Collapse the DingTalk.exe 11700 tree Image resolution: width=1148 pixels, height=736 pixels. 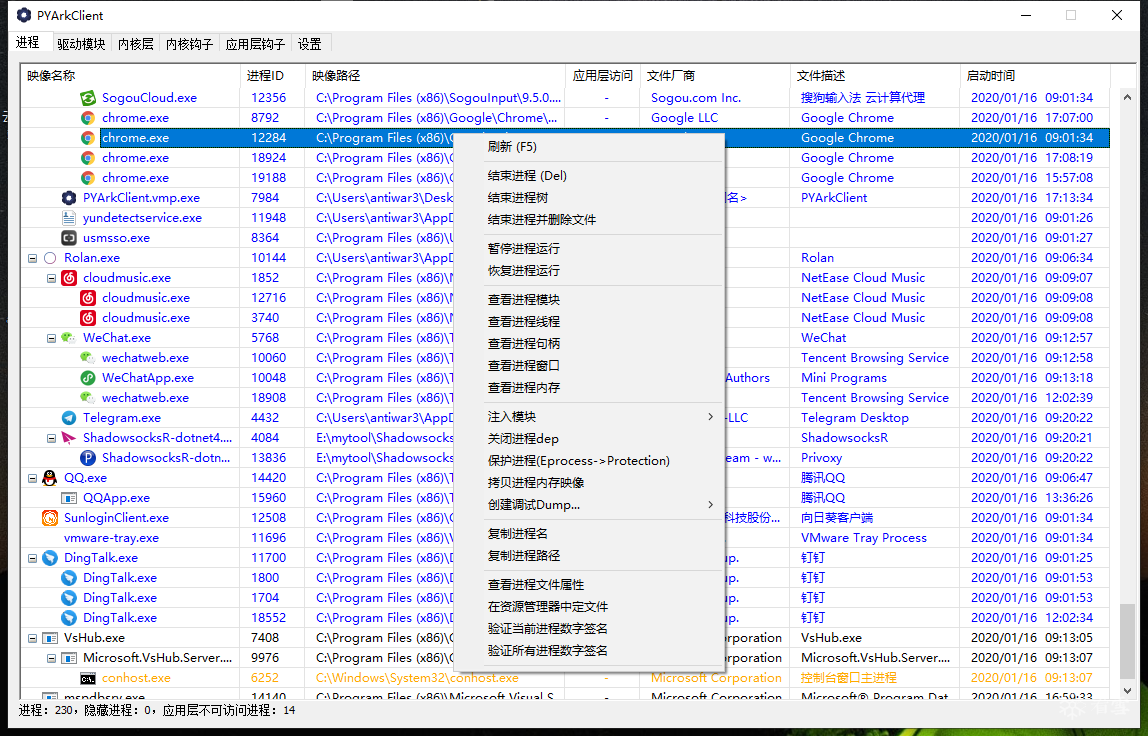pyautogui.click(x=32, y=558)
